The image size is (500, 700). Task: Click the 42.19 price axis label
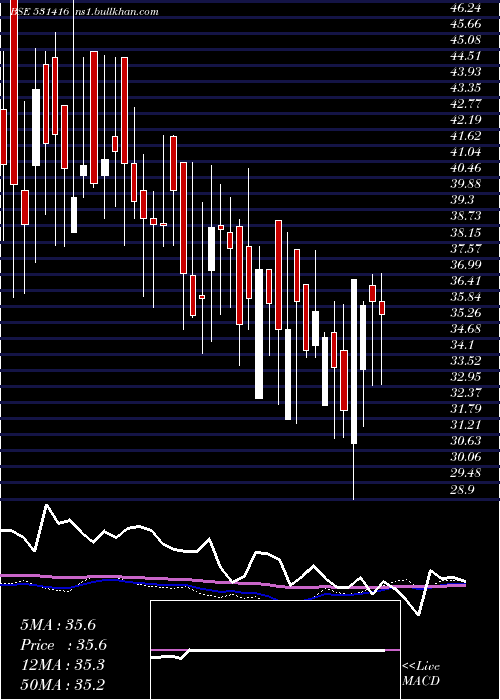point(465,120)
